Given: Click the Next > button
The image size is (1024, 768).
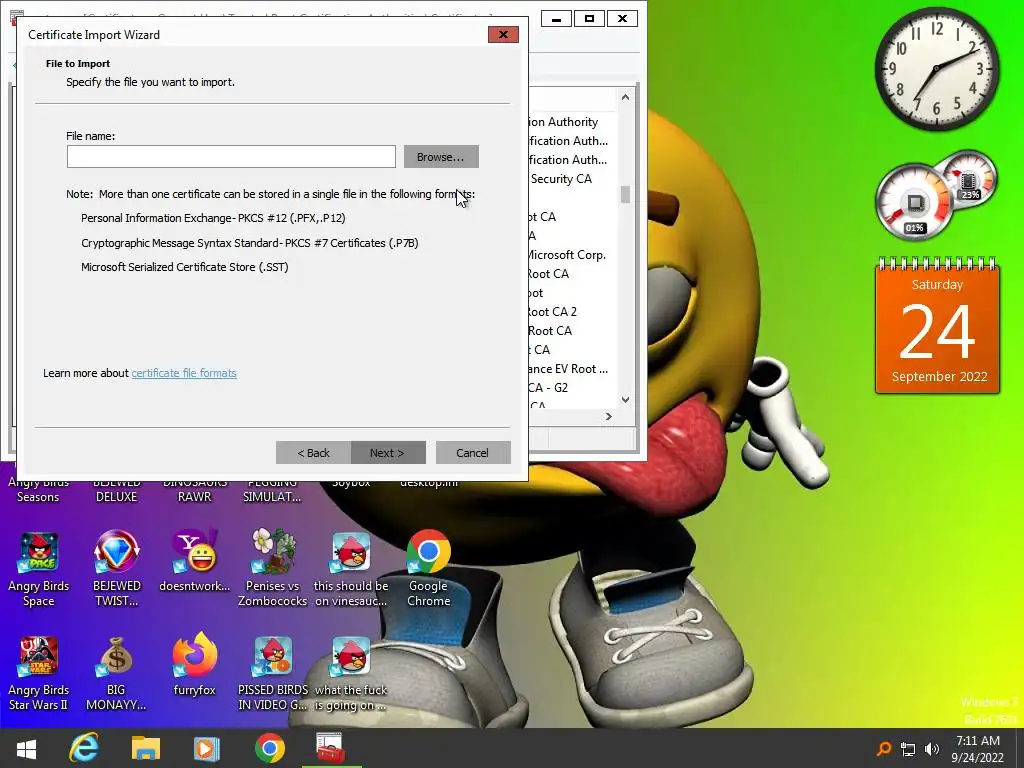Looking at the screenshot, I should point(388,453).
